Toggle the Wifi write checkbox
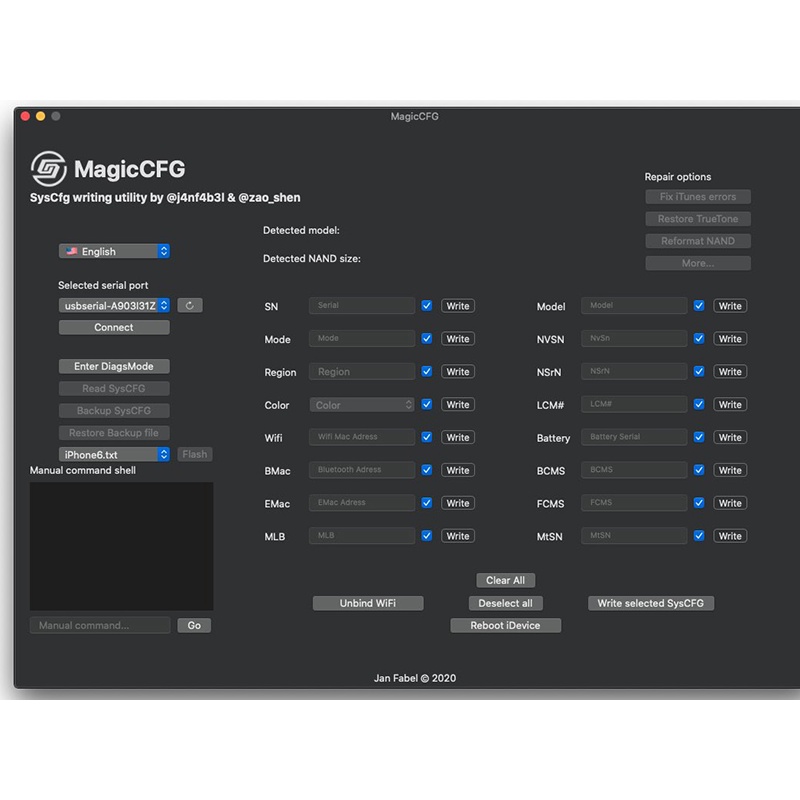Viewport: 800px width, 800px height. point(427,437)
